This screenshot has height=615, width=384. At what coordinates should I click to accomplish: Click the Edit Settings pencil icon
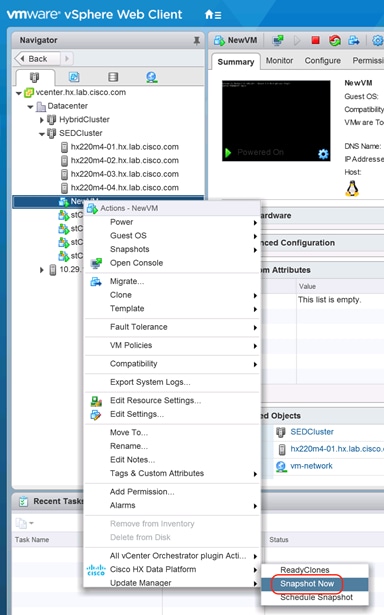click(x=96, y=415)
